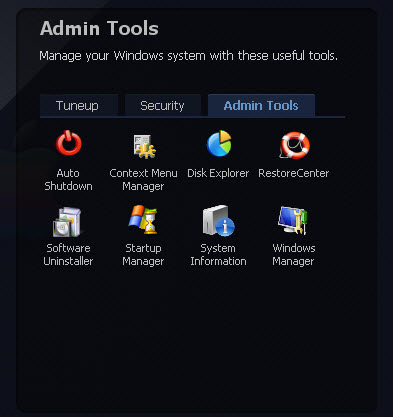Click the RestoreCenter label
393x417 pixels.
(x=294, y=173)
